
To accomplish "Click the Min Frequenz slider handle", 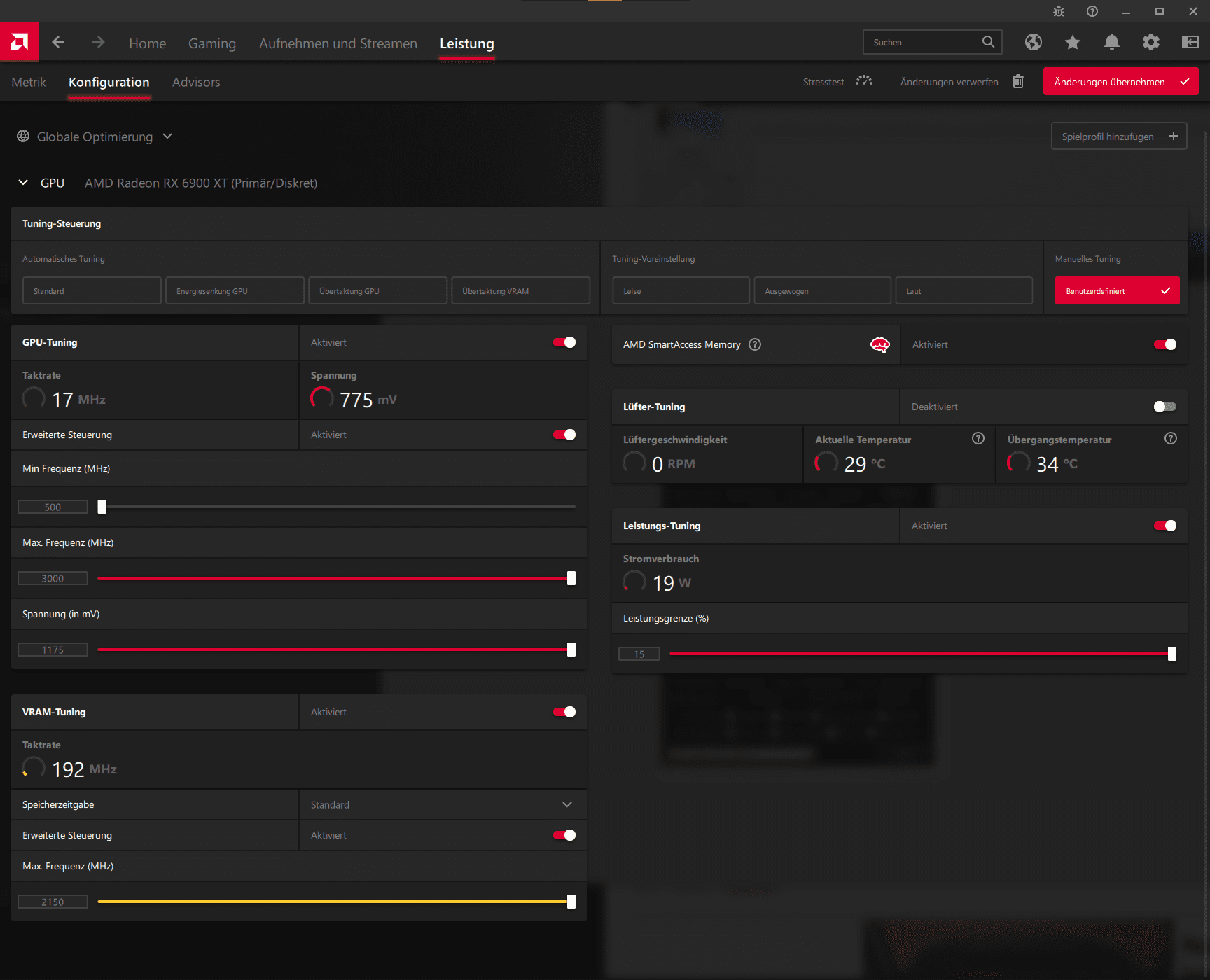I will click(x=102, y=507).
